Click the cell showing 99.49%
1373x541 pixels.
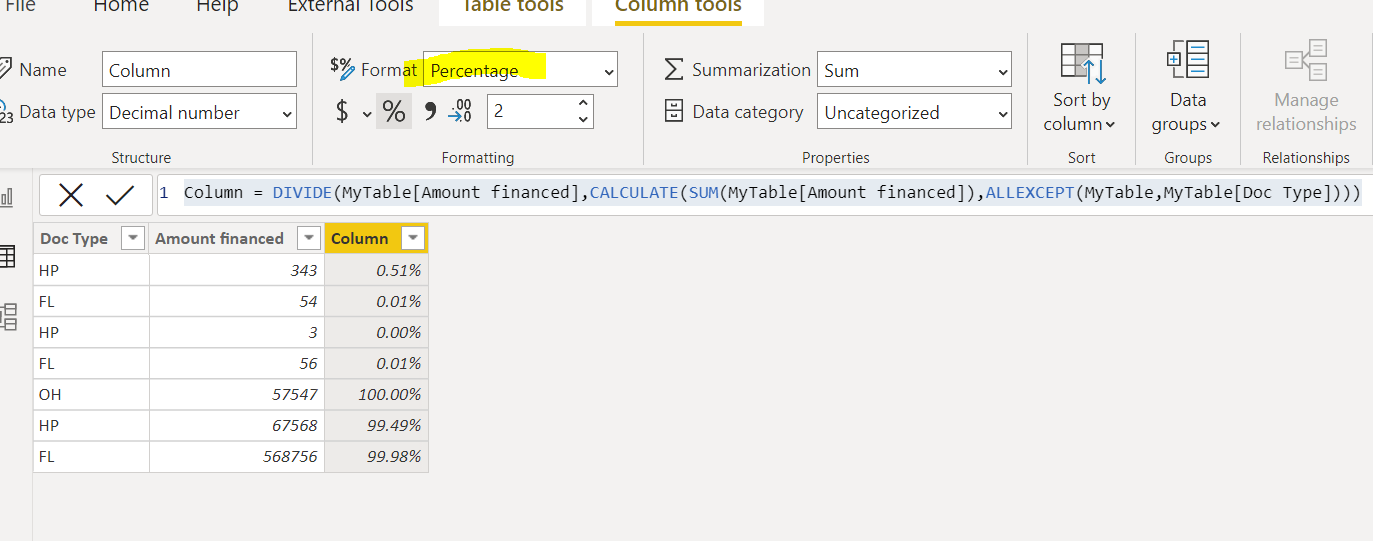click(x=377, y=426)
